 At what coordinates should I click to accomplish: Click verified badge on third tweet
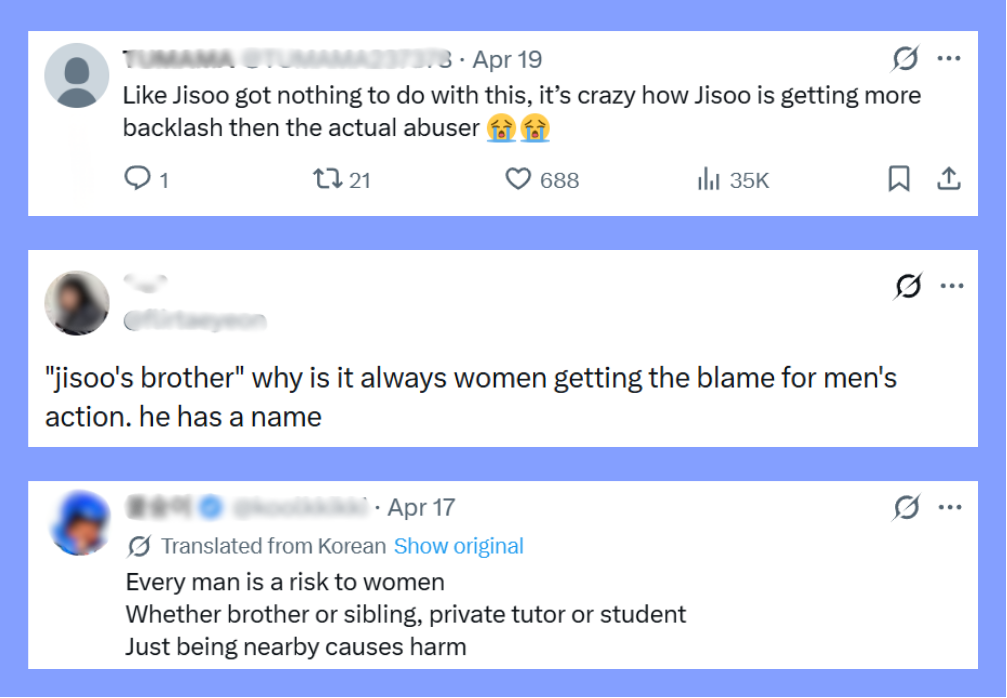pyautogui.click(x=209, y=508)
